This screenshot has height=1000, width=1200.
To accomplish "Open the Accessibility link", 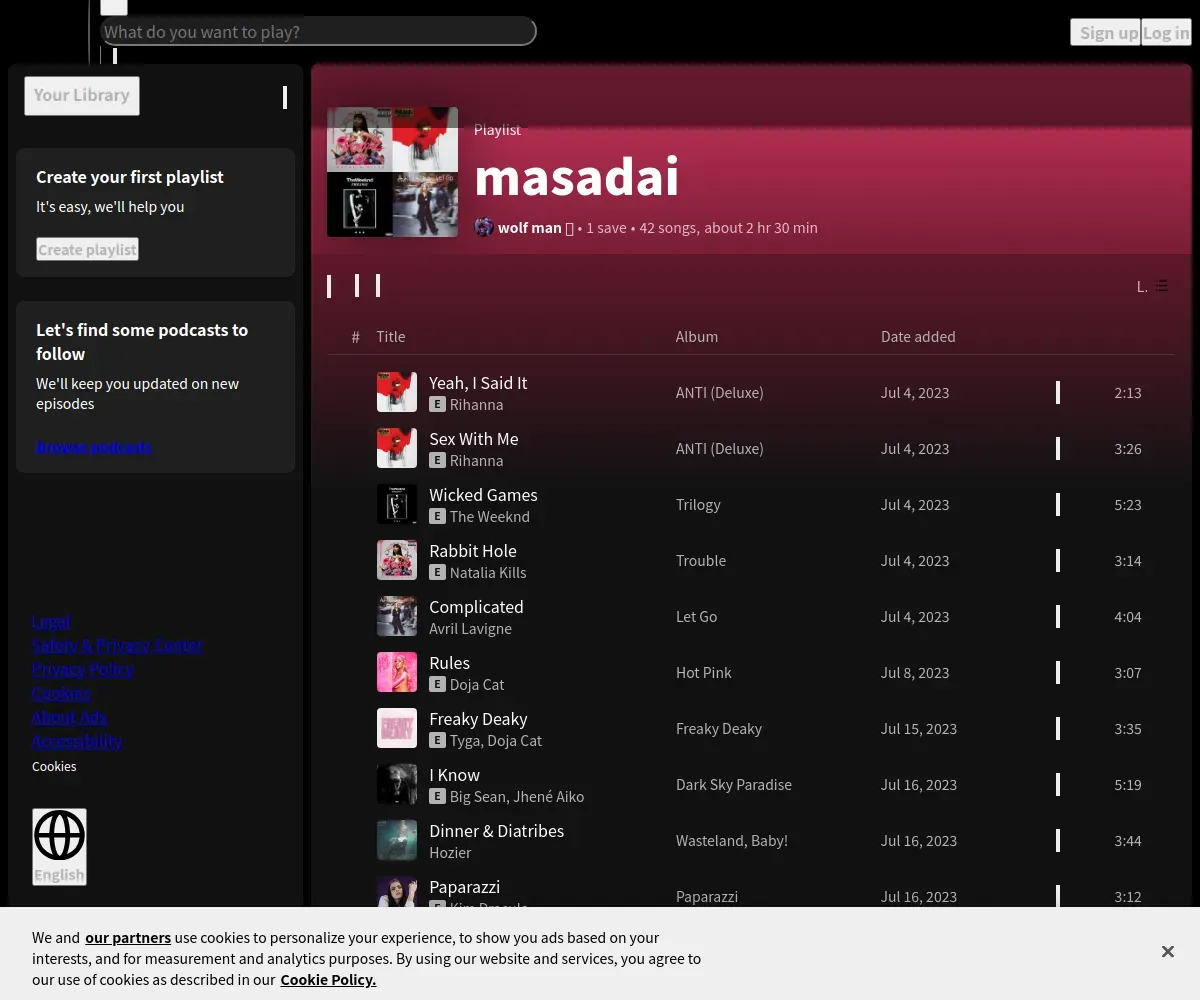I will pos(77,741).
